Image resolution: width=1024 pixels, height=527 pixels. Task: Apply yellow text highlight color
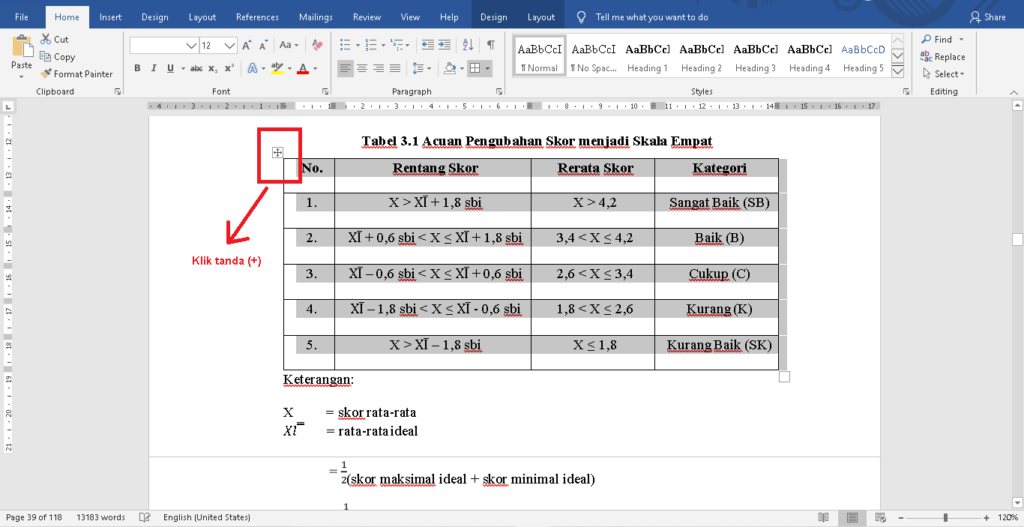coord(277,68)
